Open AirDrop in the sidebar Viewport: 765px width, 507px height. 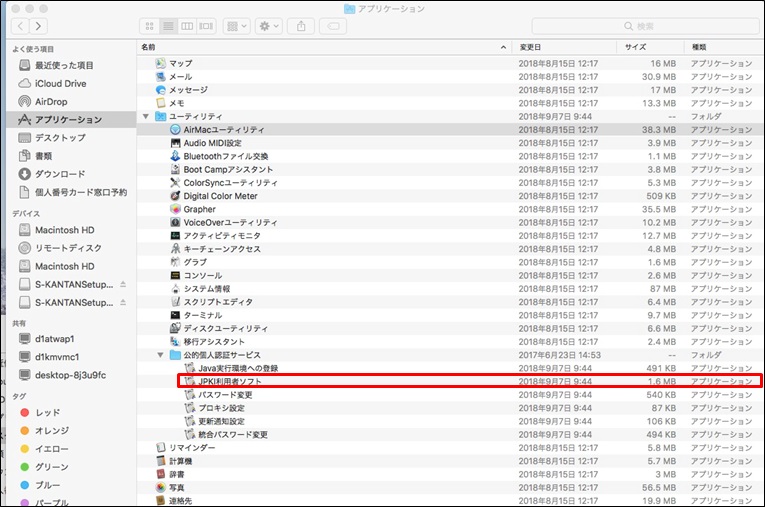tap(51, 101)
